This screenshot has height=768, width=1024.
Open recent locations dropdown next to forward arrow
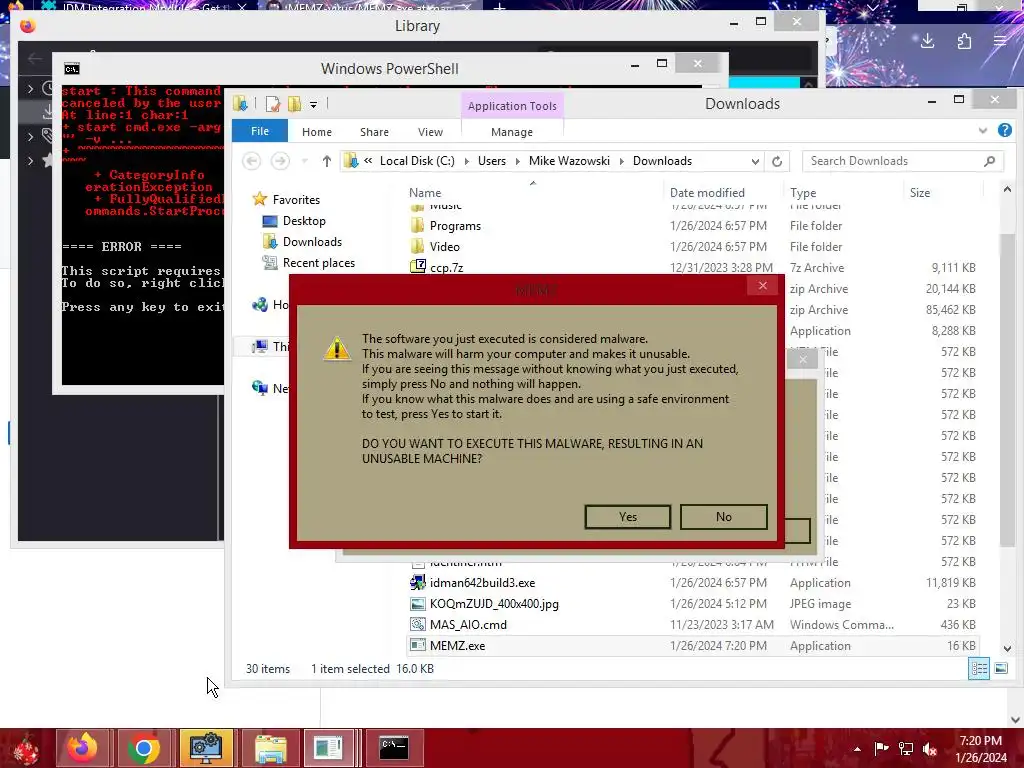click(304, 161)
